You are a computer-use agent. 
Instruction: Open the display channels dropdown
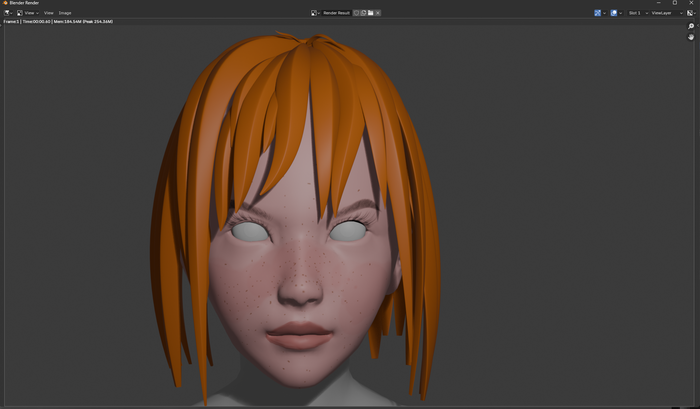coord(690,13)
